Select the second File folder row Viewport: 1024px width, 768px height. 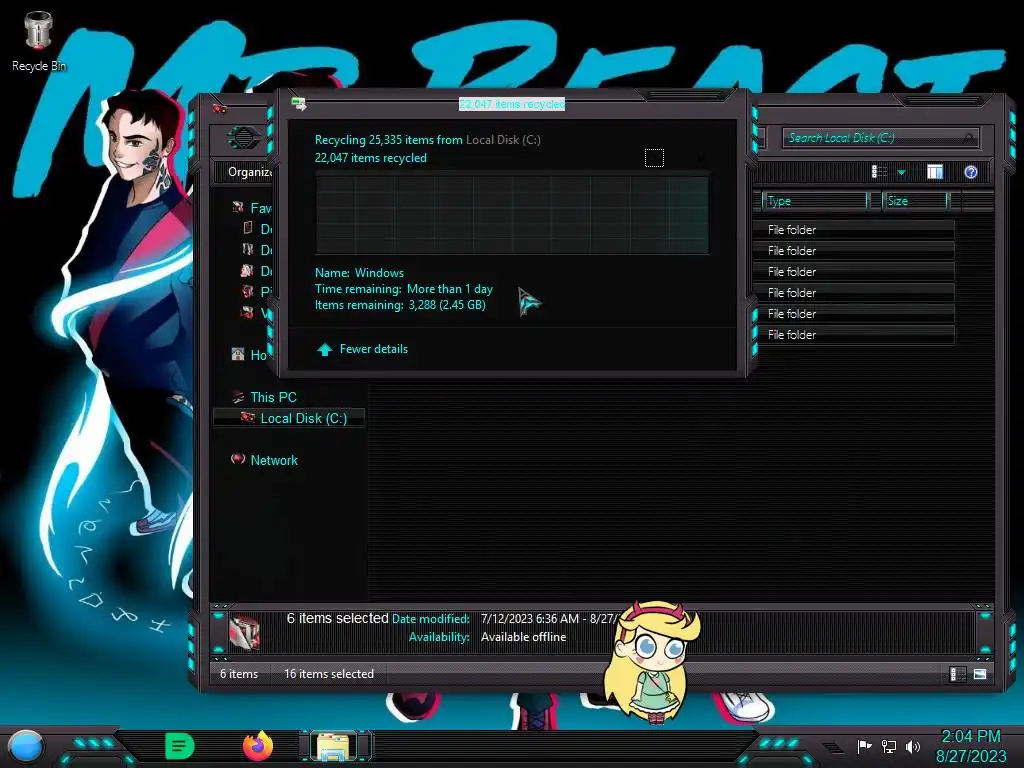(854, 251)
